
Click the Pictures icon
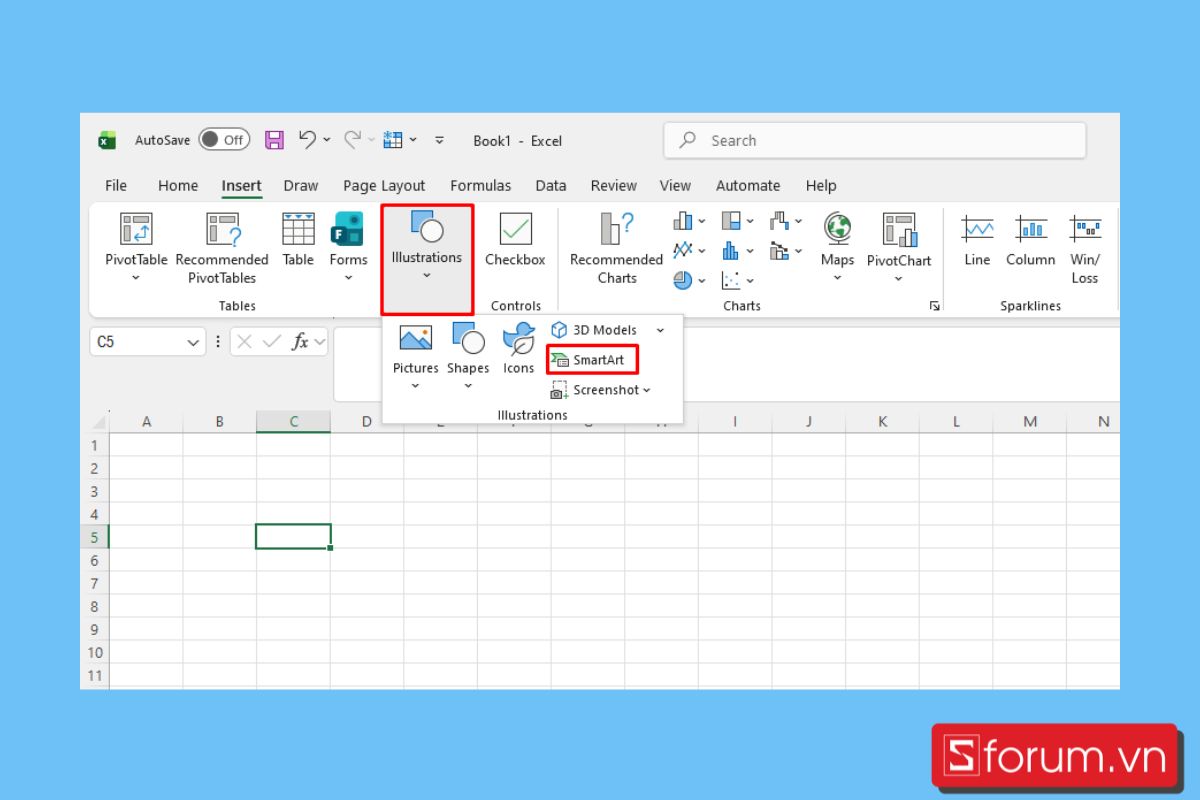(x=415, y=340)
